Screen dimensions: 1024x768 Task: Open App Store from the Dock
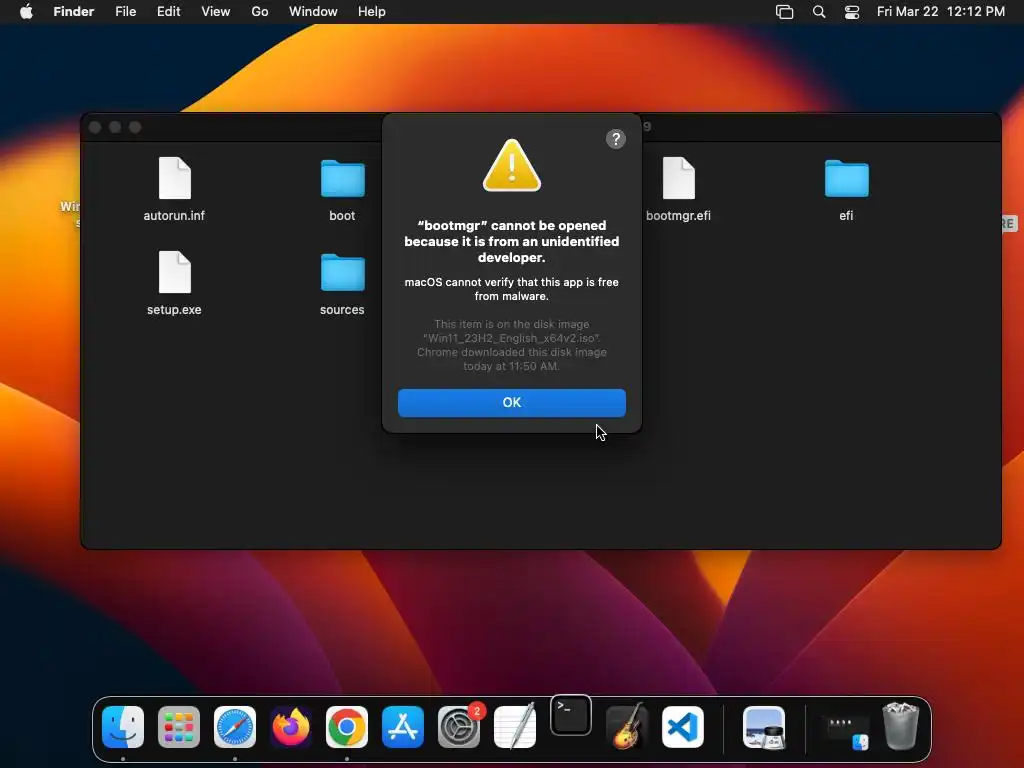[x=403, y=726]
